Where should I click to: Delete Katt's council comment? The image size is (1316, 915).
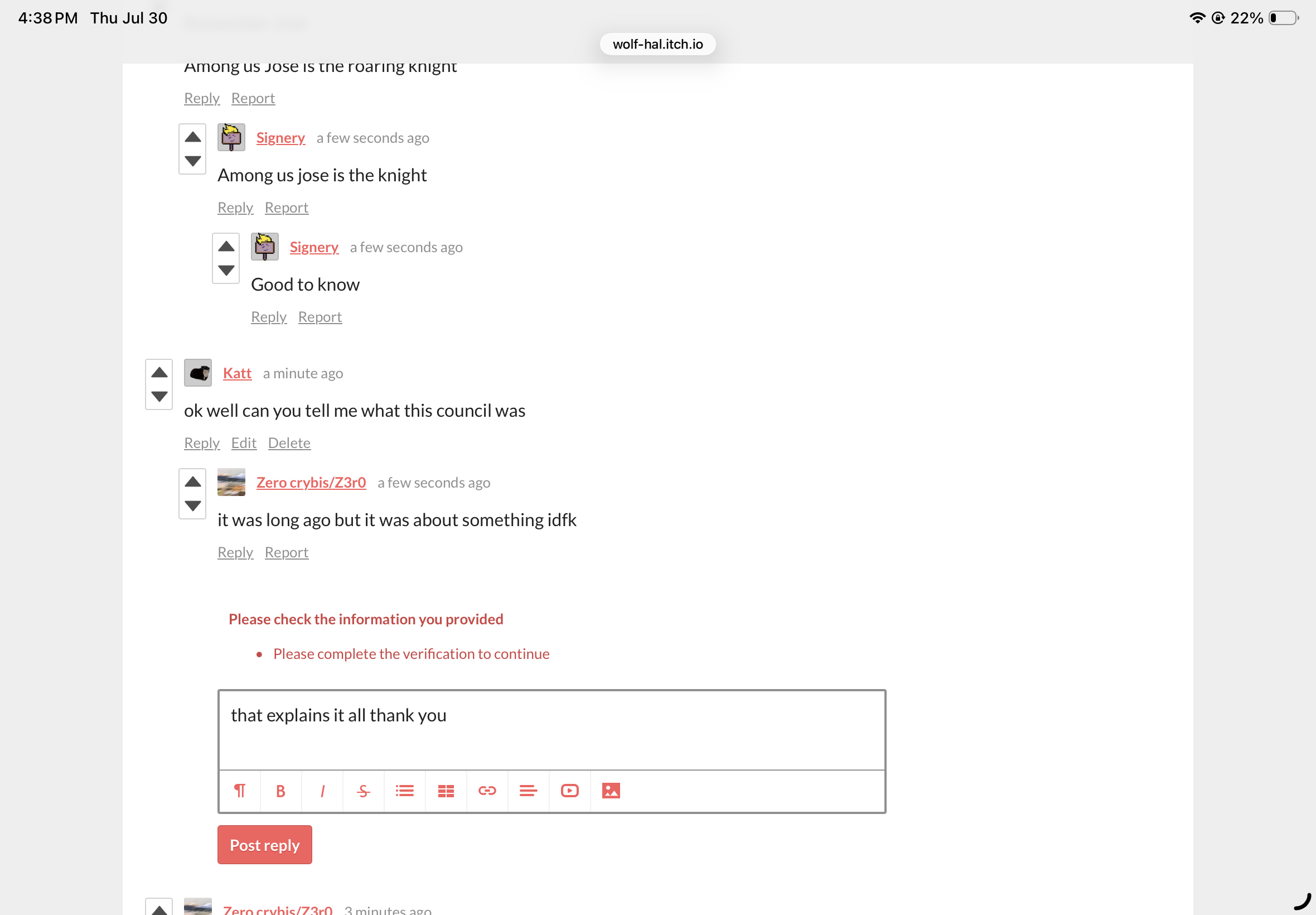(289, 443)
